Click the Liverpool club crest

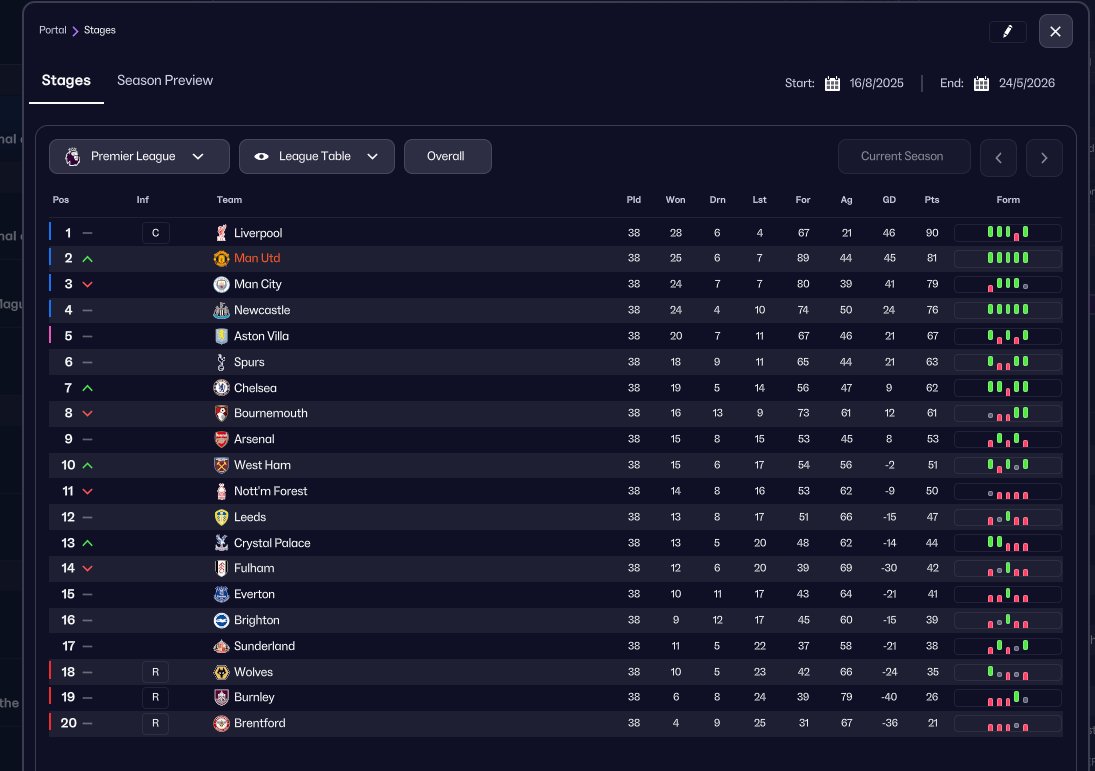click(x=222, y=233)
